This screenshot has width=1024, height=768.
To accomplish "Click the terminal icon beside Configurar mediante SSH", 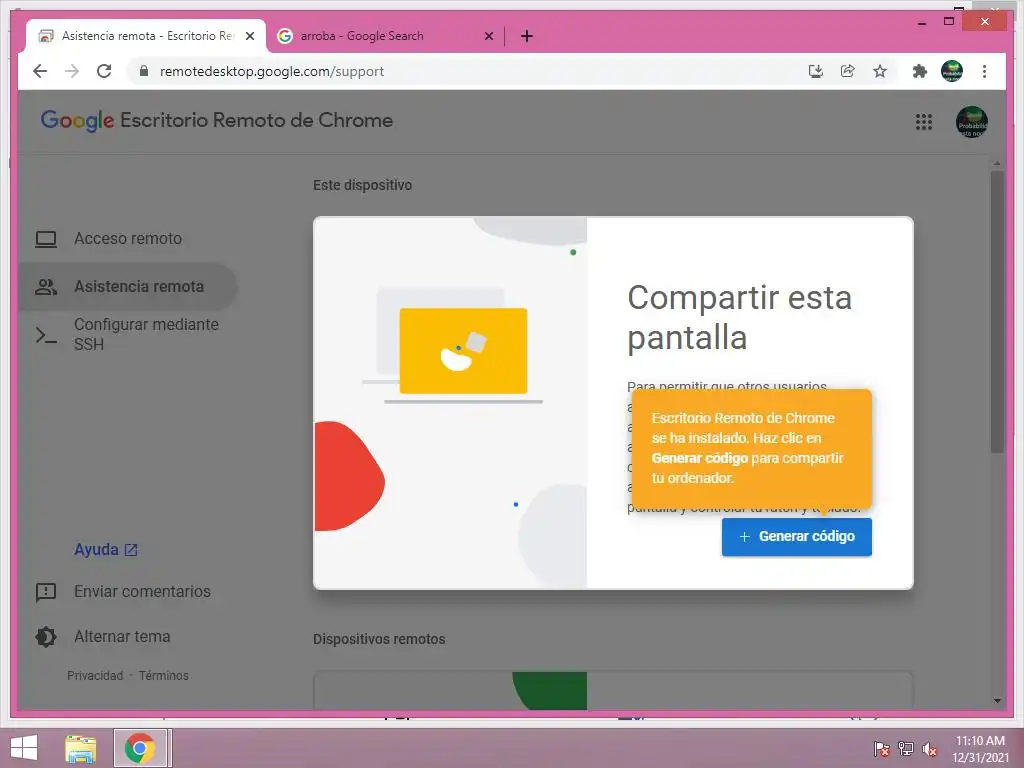I will (x=46, y=336).
